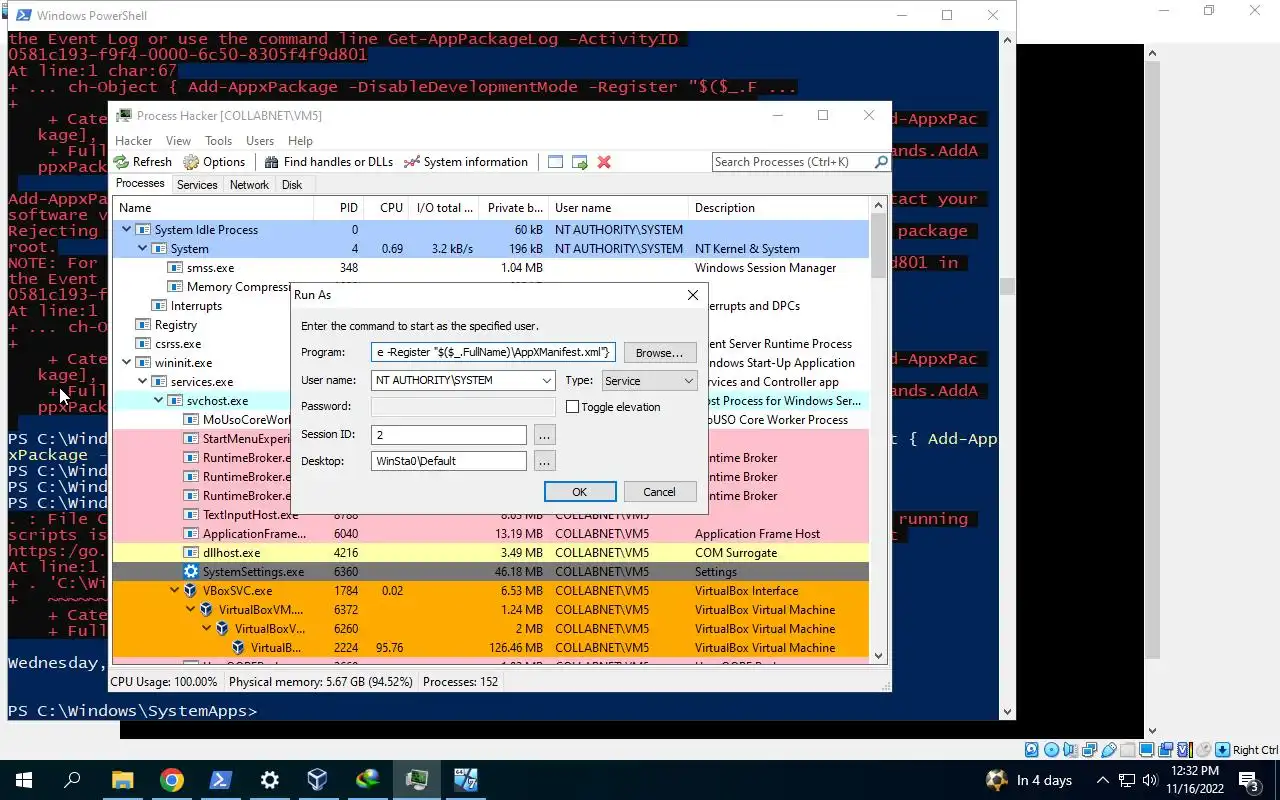This screenshot has height=800, width=1280.
Task: Open the View menu
Action: (178, 141)
